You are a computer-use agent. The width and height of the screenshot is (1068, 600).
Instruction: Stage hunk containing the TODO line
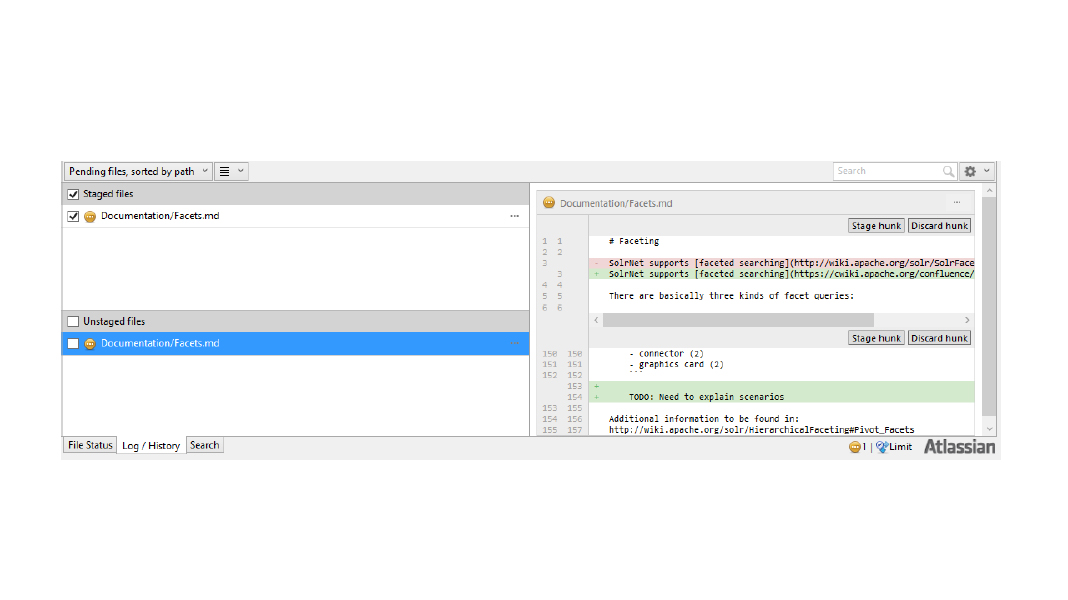(x=876, y=338)
